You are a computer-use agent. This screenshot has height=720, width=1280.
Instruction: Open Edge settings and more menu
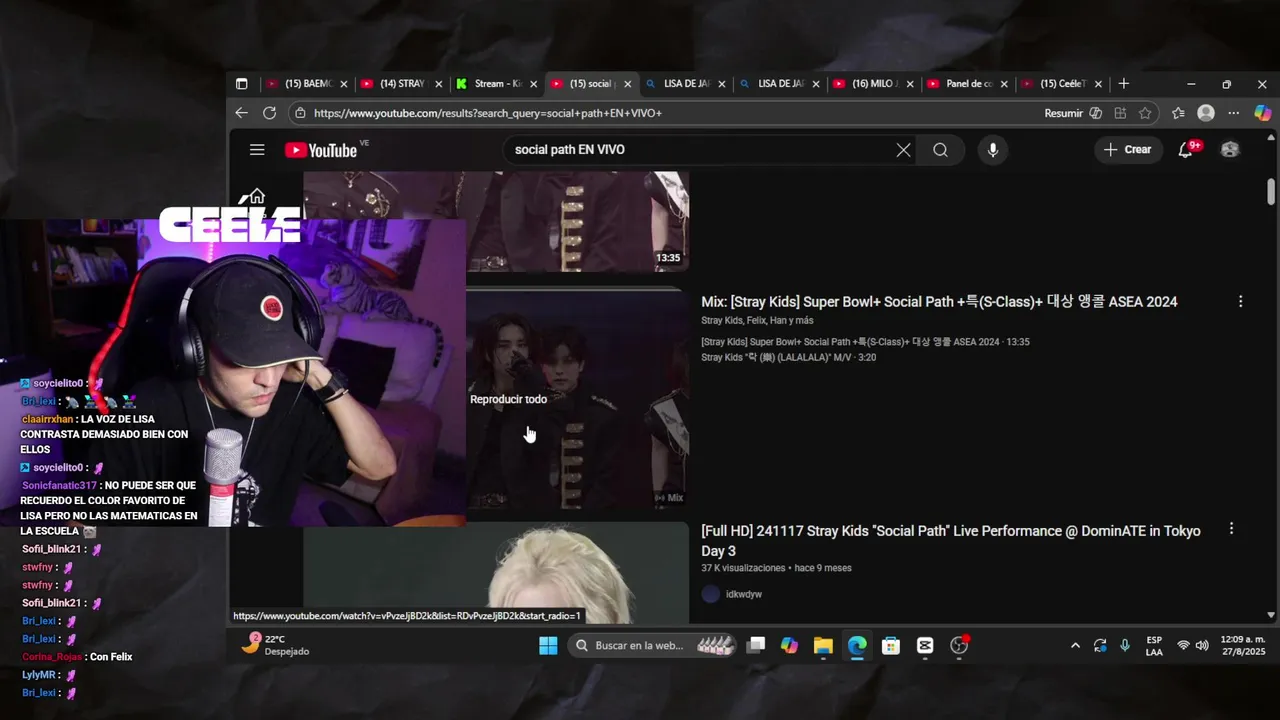pyautogui.click(x=1234, y=113)
